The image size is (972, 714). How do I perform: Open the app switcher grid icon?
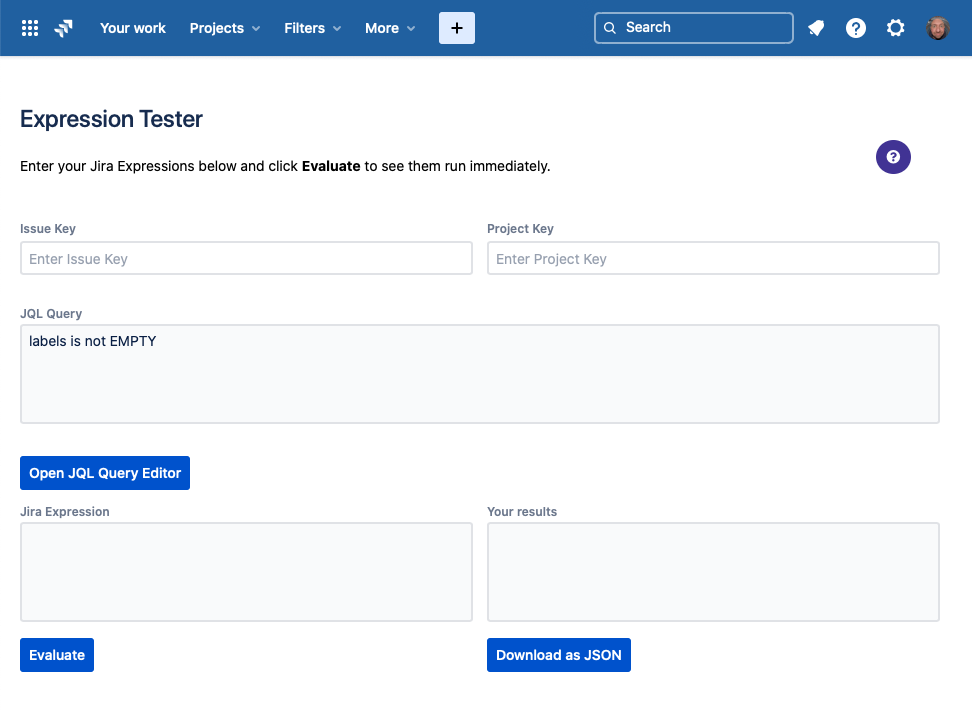point(30,28)
